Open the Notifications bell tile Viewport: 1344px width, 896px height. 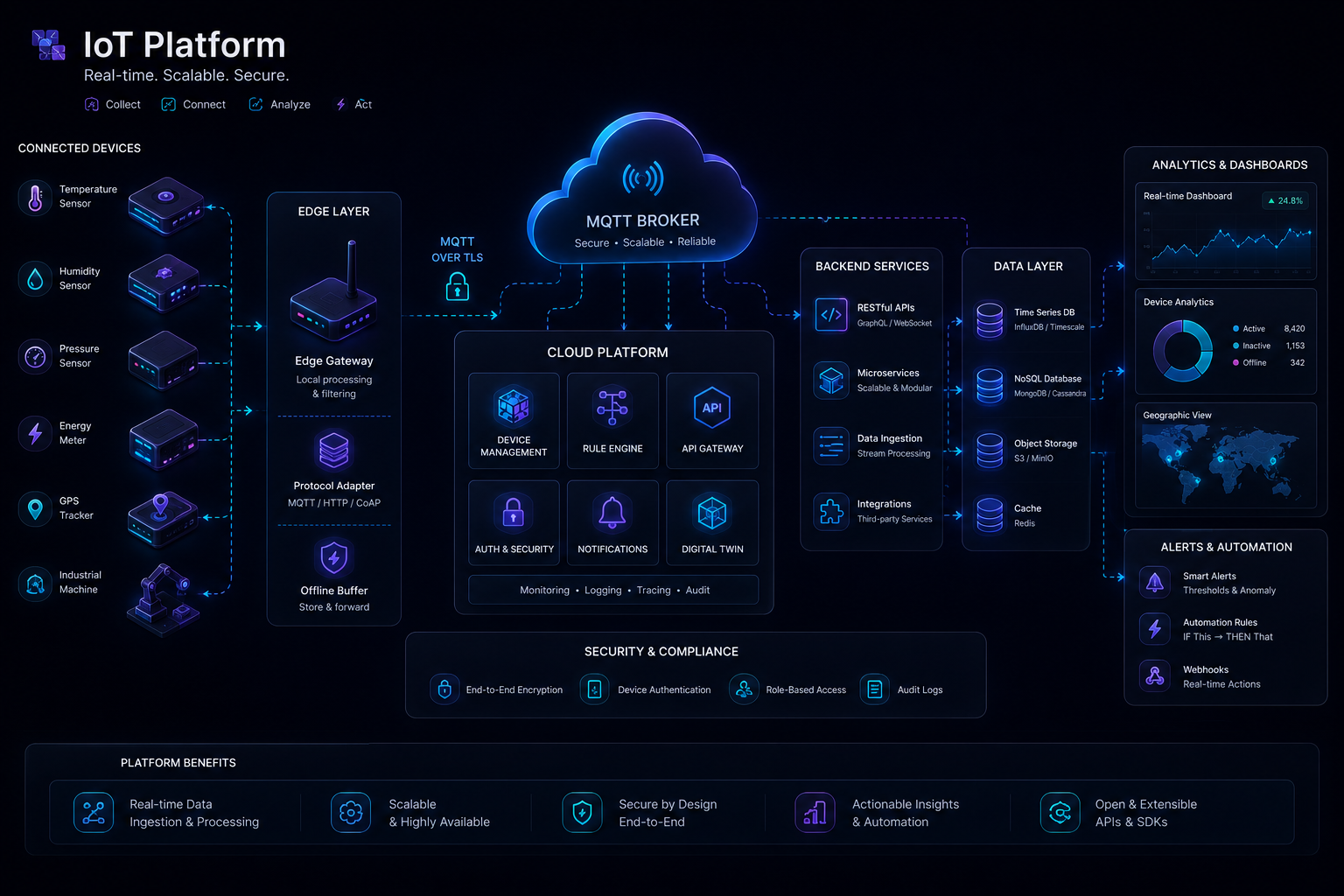612,522
